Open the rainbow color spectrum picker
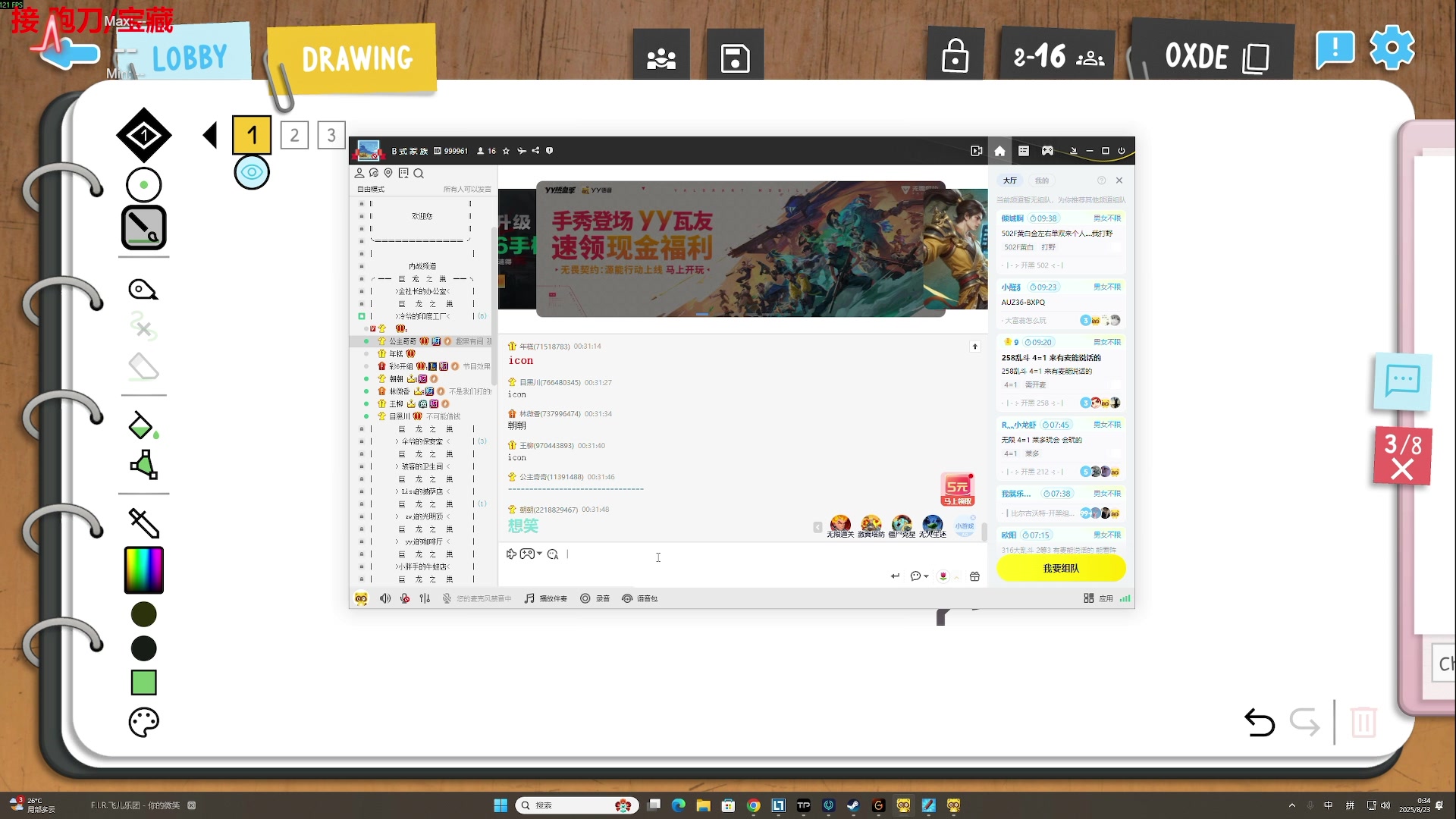The height and width of the screenshot is (819, 1456). [143, 570]
